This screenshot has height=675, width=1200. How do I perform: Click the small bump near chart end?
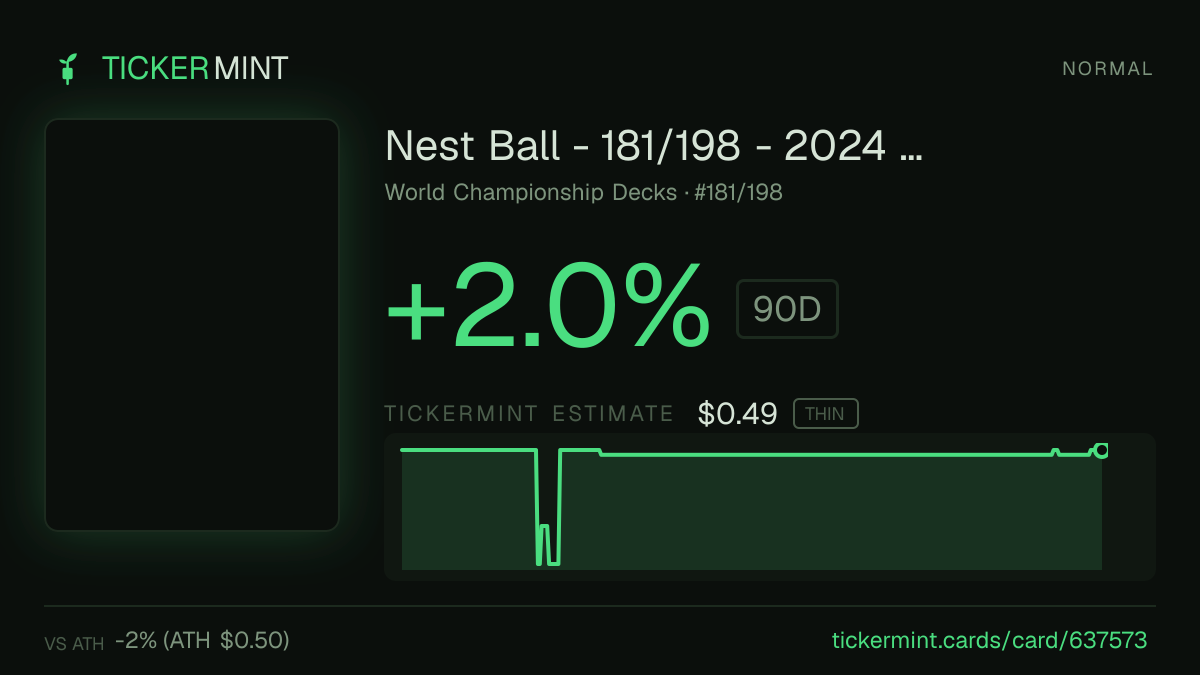tap(1055, 452)
